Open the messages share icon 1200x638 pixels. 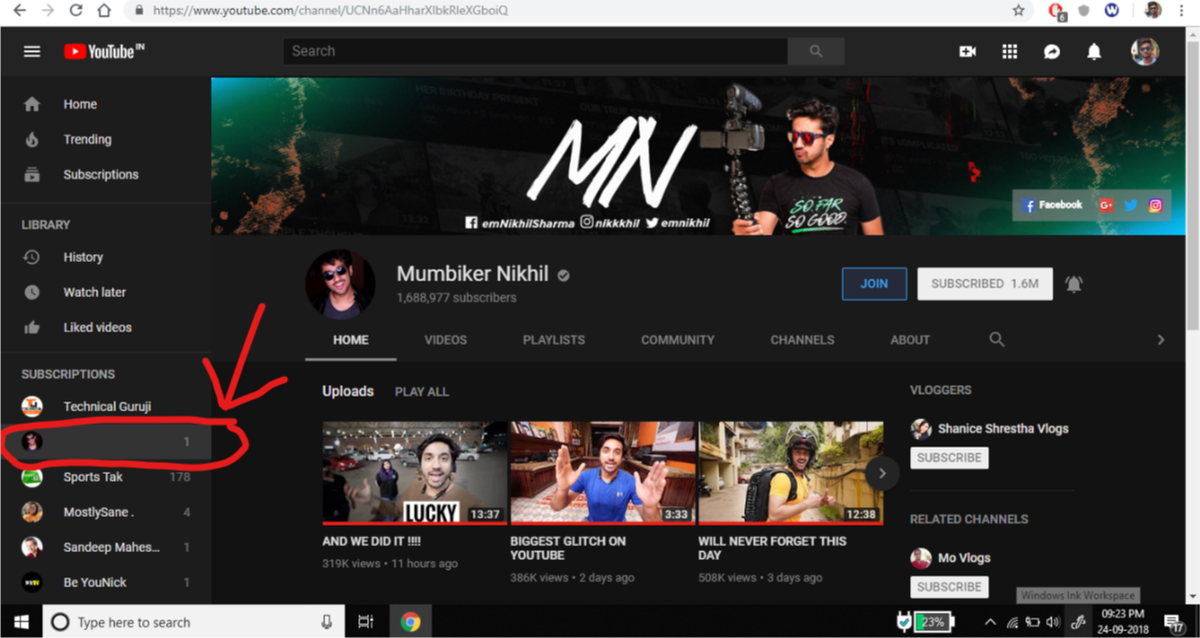pos(1051,51)
